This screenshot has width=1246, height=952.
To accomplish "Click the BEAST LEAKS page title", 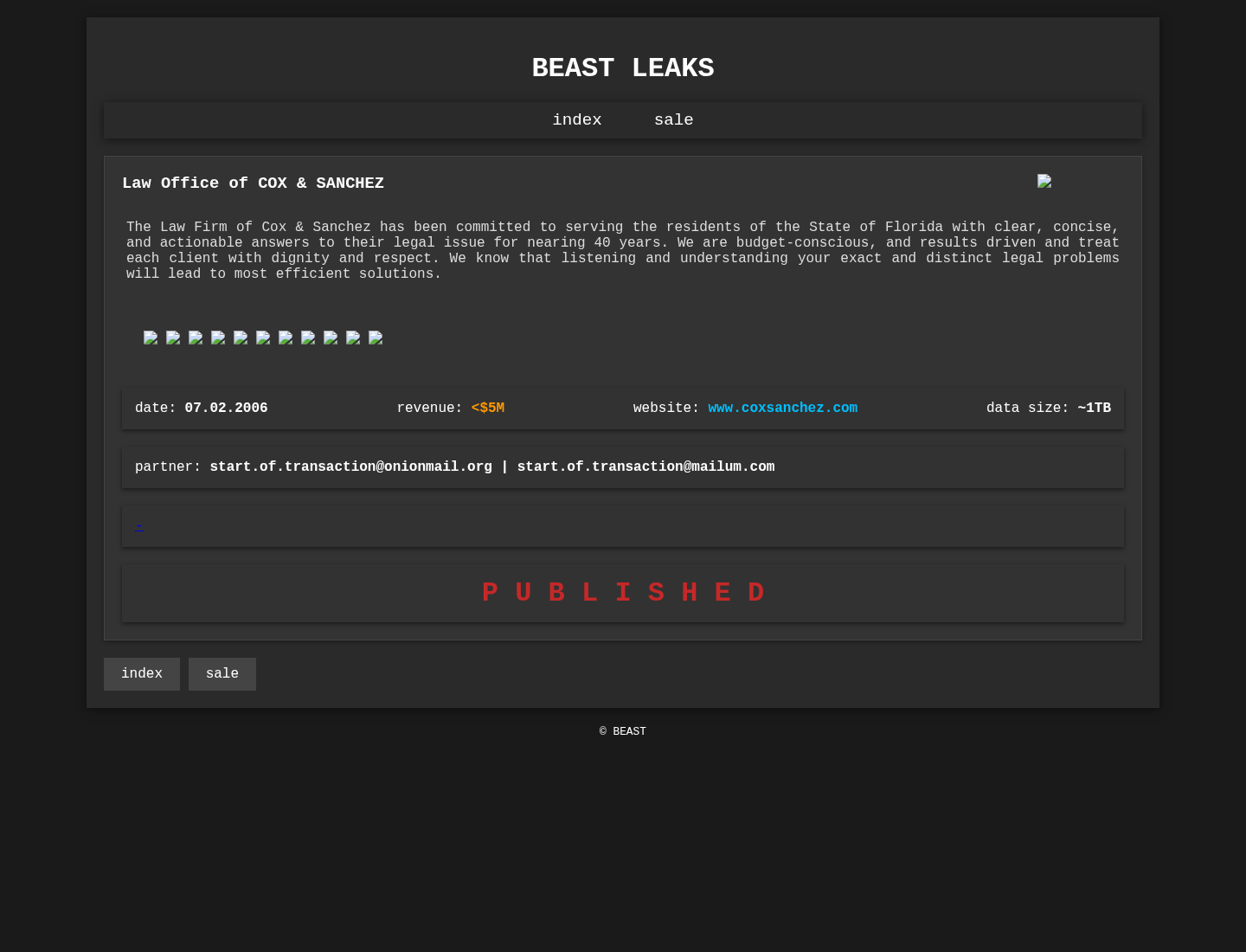I will (623, 68).
